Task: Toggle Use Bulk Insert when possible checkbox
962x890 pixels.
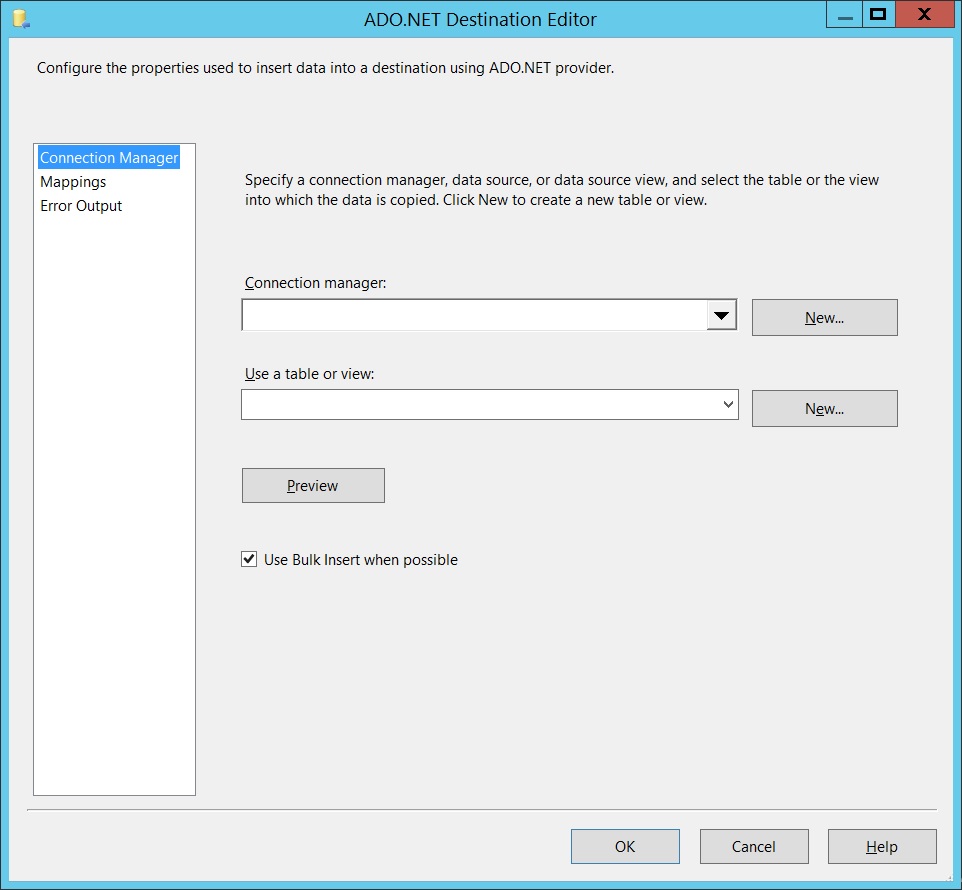Action: [249, 559]
